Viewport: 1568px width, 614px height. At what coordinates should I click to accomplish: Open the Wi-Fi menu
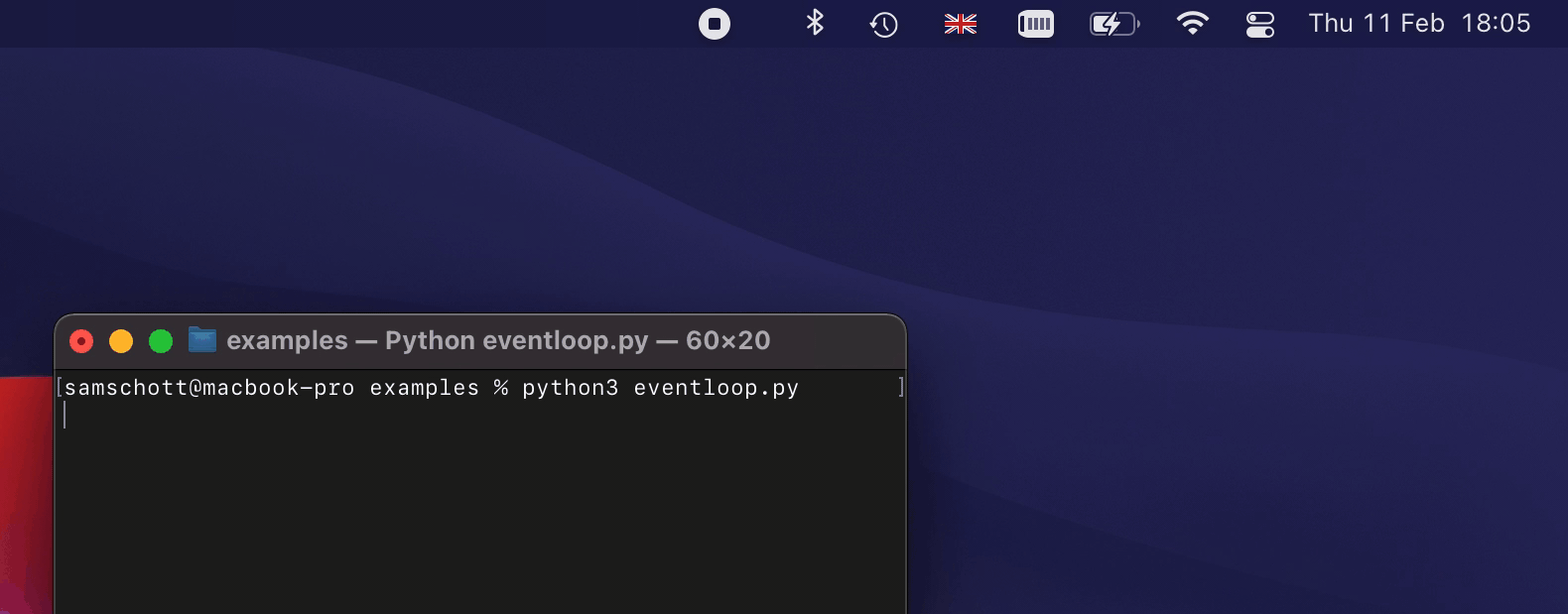1192,24
